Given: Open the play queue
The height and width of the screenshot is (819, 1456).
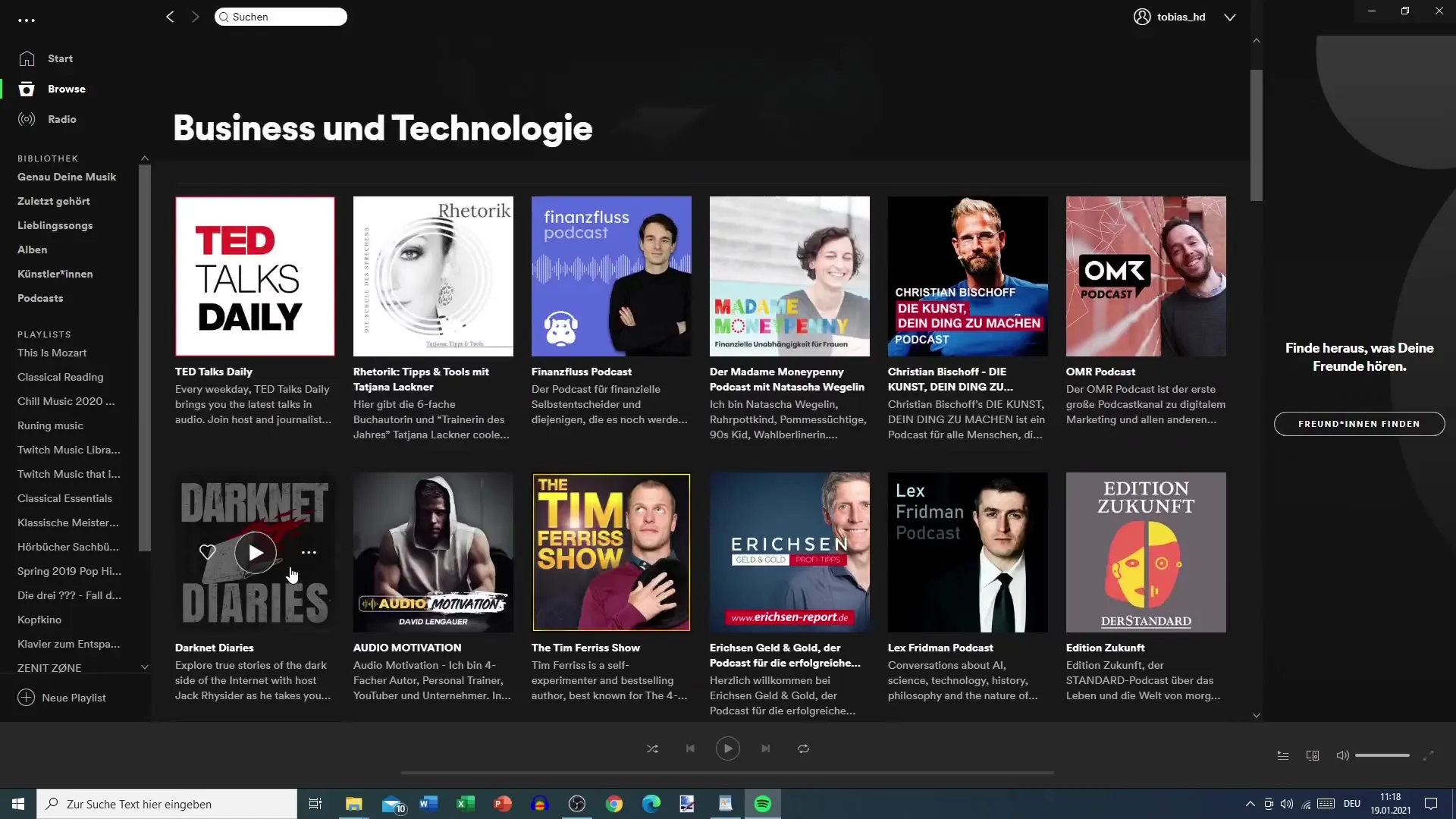Looking at the screenshot, I should click(1283, 755).
